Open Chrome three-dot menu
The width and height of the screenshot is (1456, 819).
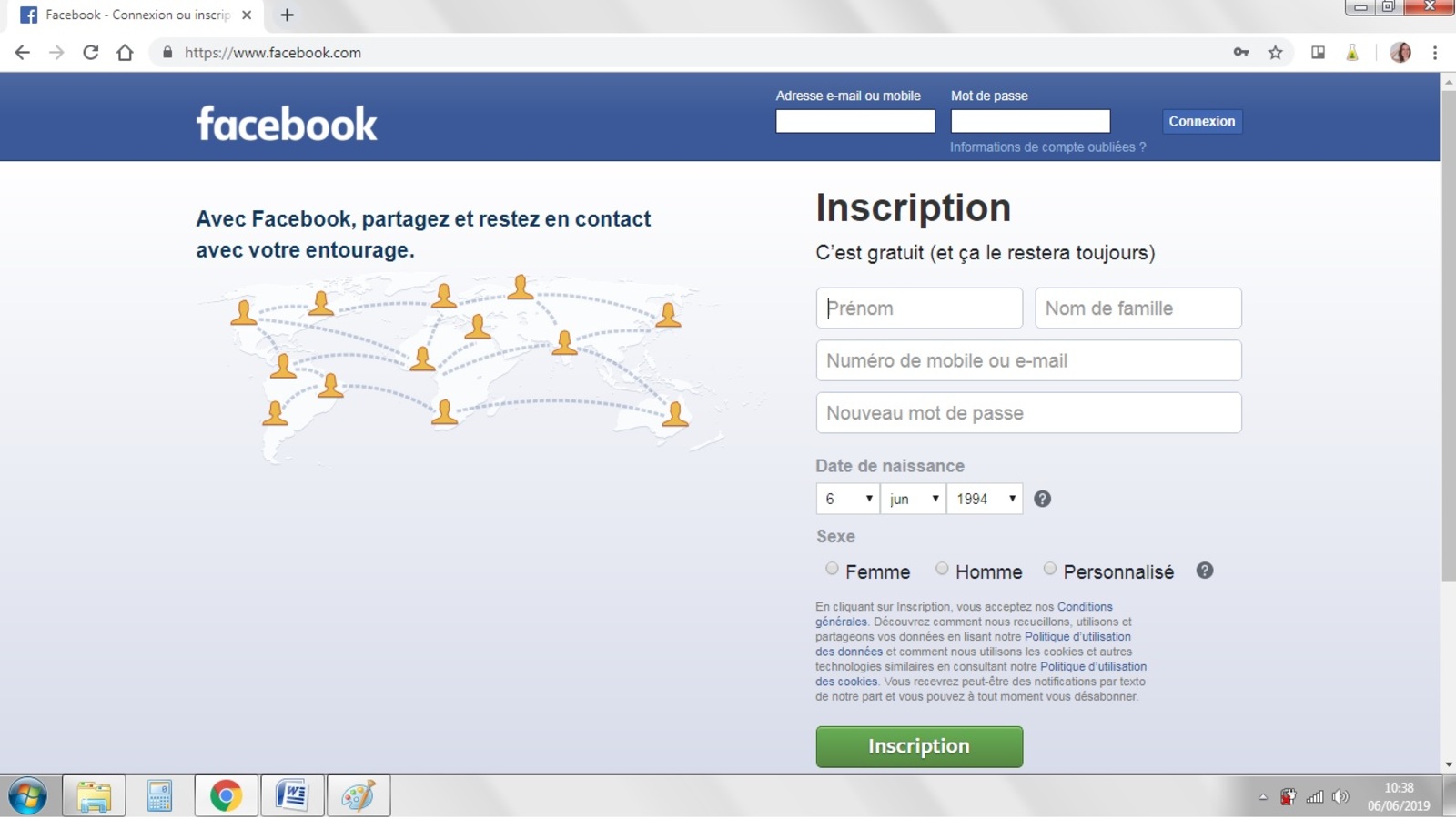point(1435,53)
